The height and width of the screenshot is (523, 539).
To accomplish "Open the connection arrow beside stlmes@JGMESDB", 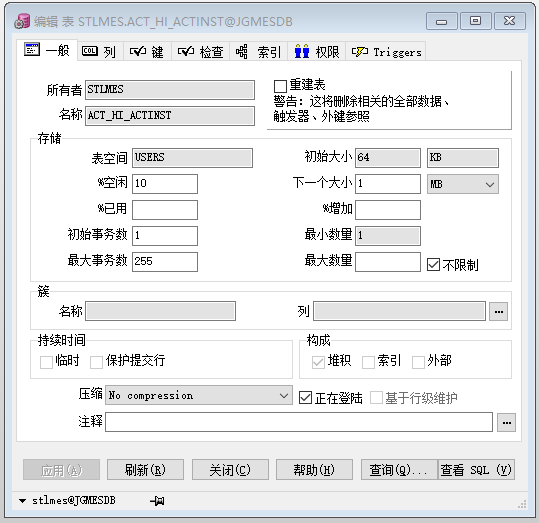I will click(22, 501).
